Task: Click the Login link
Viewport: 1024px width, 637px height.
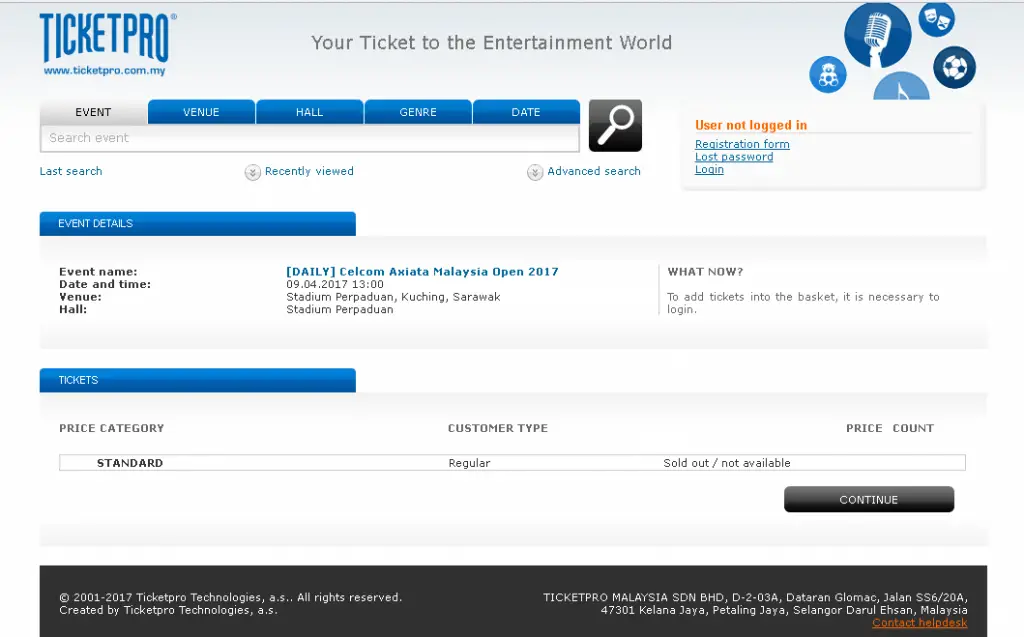Action: click(709, 169)
